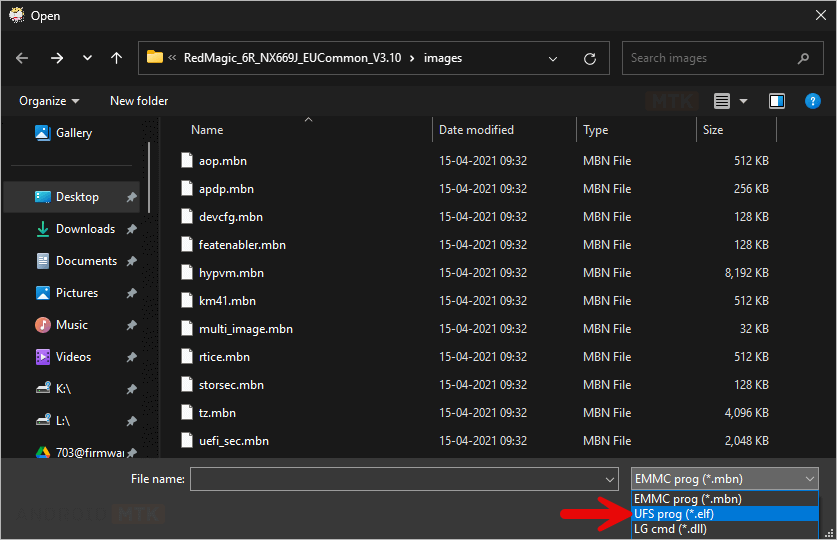The width and height of the screenshot is (837, 540).
Task: Click the Search images input box
Action: (710, 58)
